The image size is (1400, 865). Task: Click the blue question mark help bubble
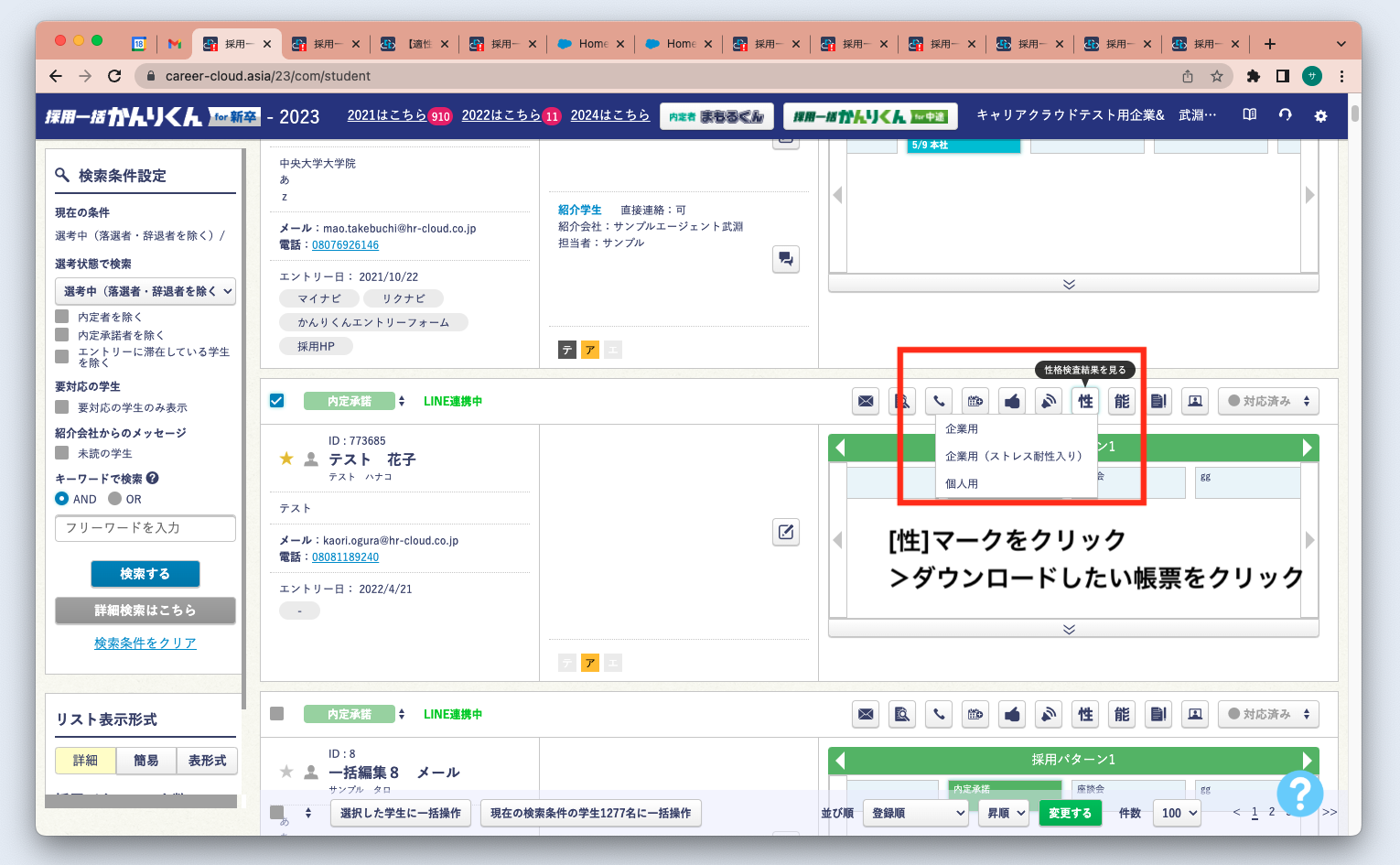1299,793
